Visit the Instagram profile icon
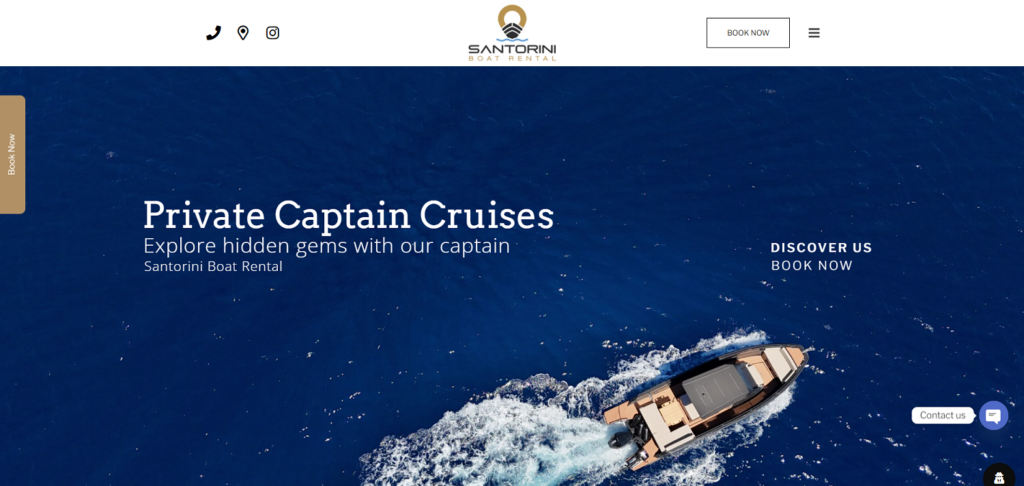Image resolution: width=1024 pixels, height=486 pixels. click(272, 33)
